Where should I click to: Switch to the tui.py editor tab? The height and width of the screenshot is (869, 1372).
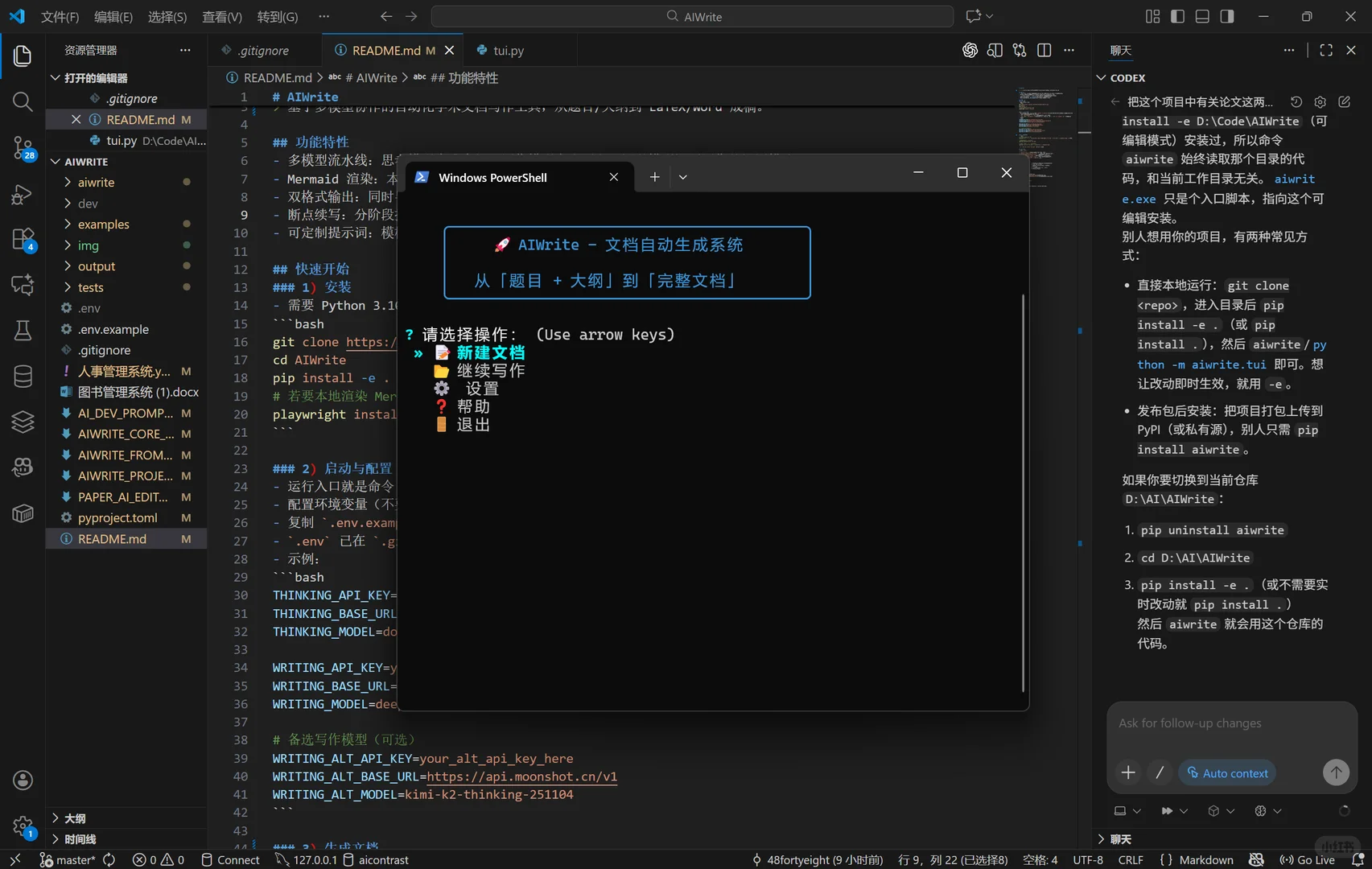(508, 51)
